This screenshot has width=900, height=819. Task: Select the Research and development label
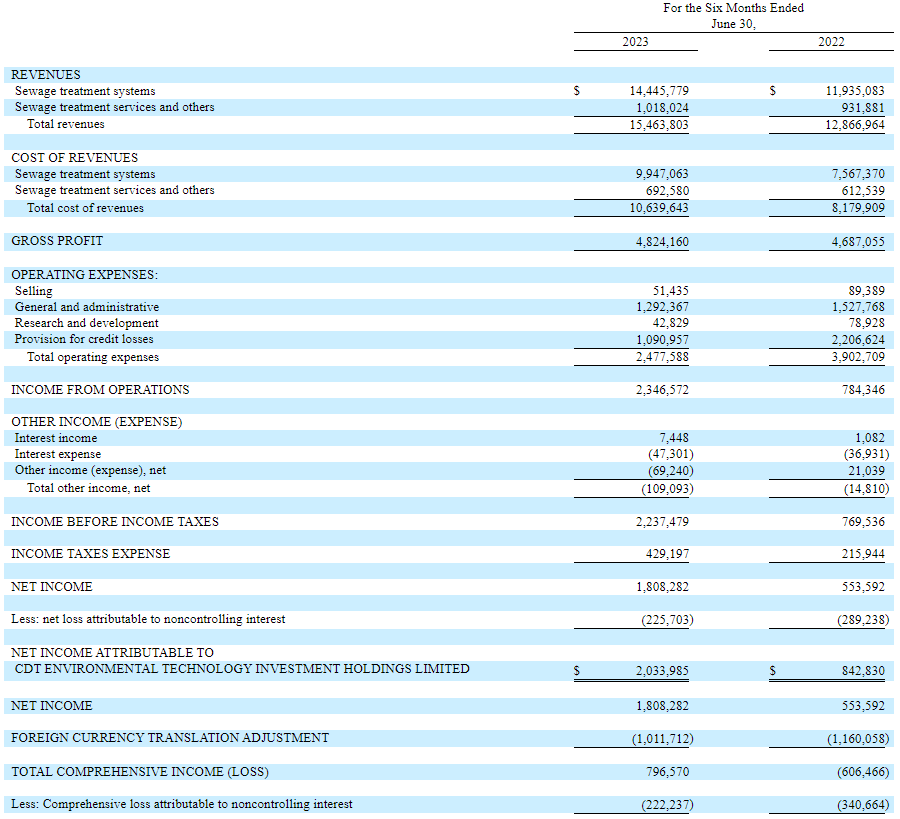(x=86, y=323)
